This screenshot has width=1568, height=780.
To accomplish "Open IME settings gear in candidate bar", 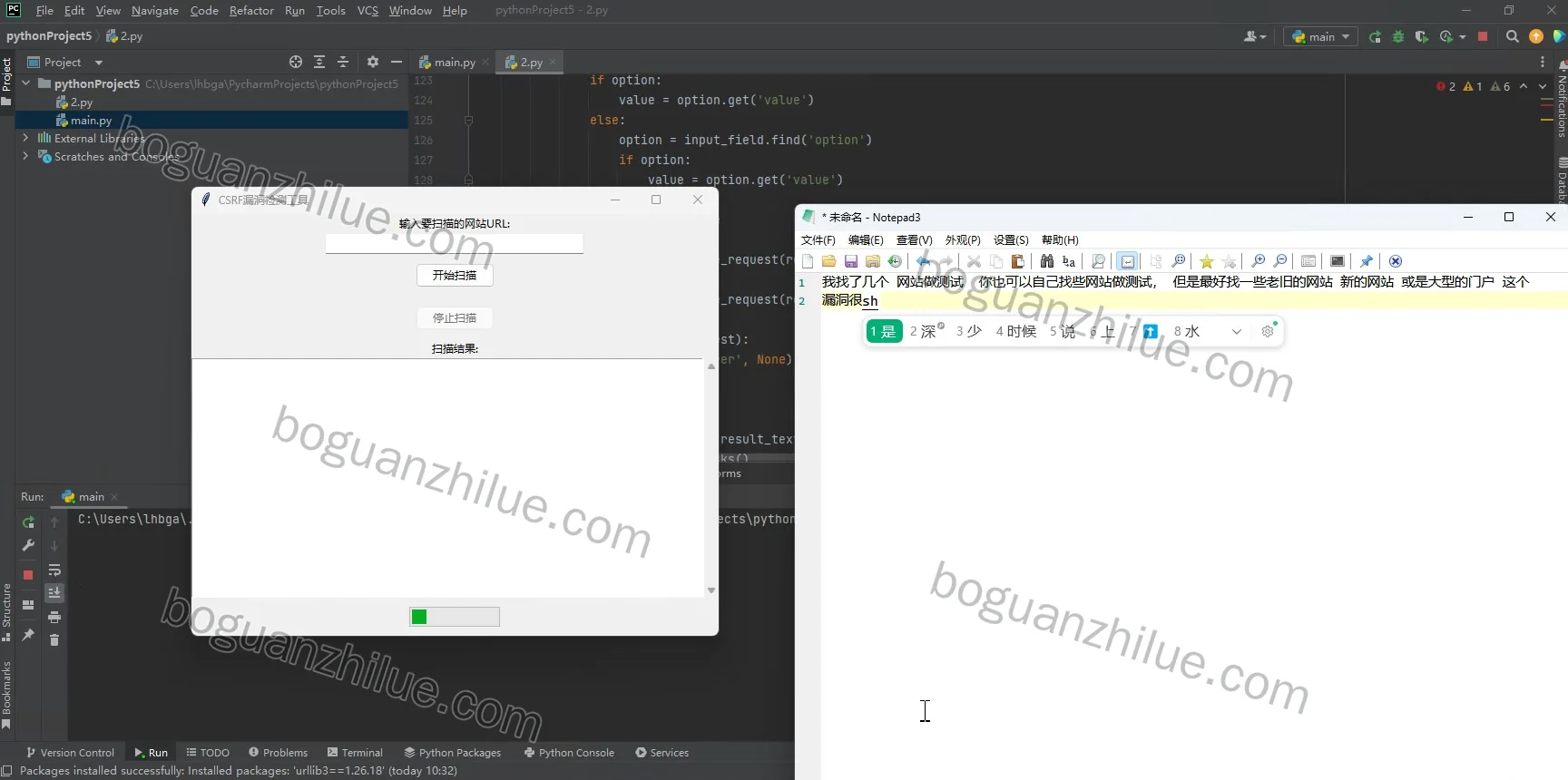I will 1268,331.
